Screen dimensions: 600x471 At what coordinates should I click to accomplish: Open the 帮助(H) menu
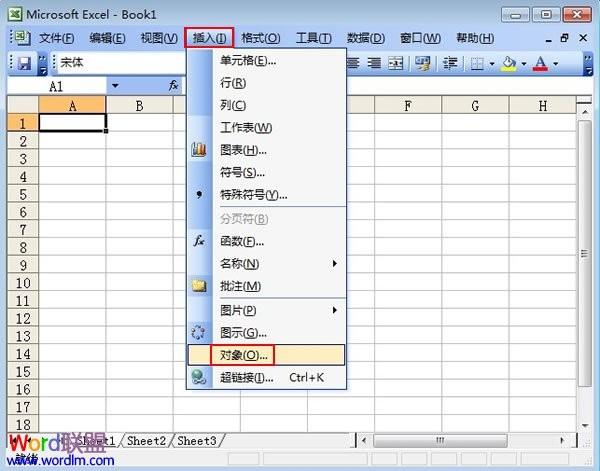pos(475,38)
